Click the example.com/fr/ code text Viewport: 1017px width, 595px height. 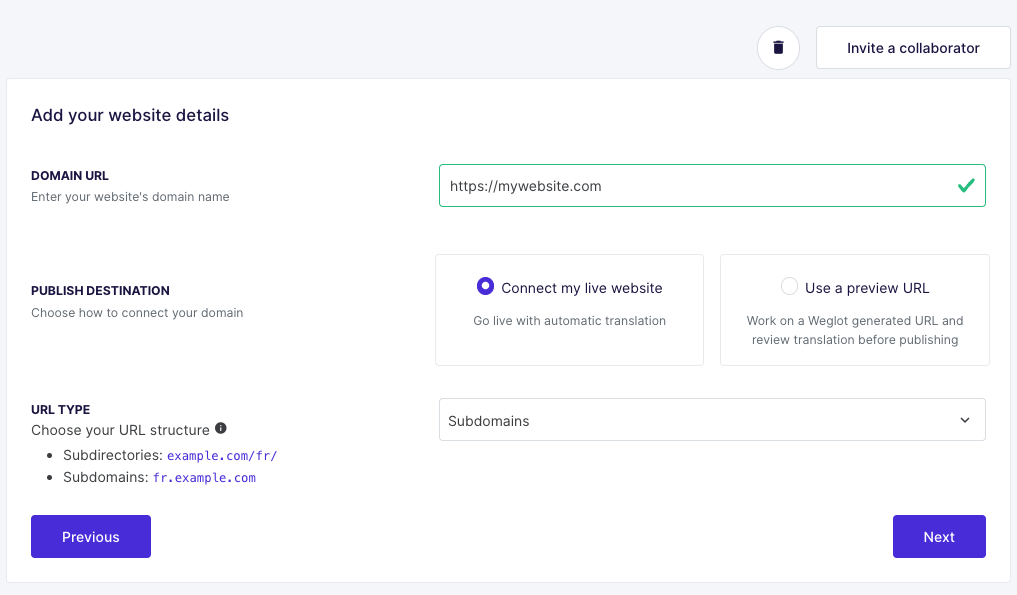point(222,455)
